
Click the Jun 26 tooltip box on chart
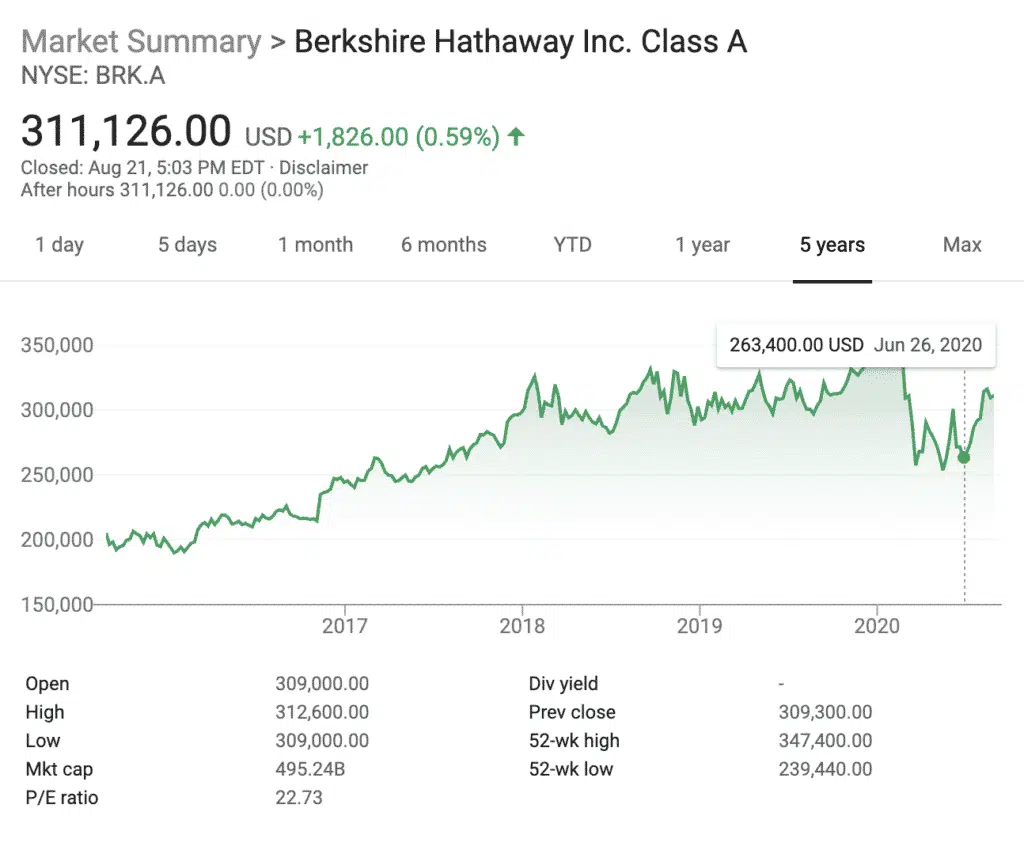pyautogui.click(x=856, y=345)
